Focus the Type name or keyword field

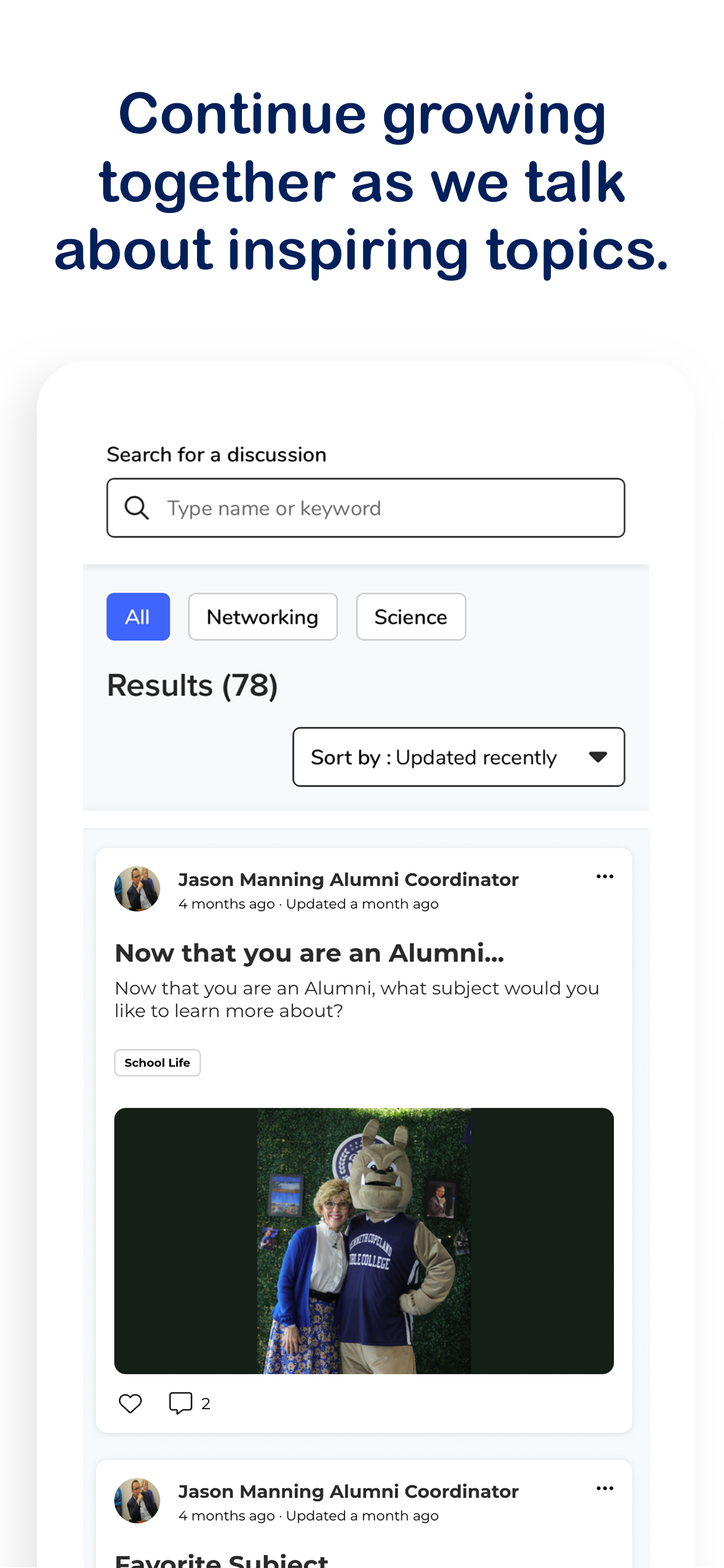point(365,508)
